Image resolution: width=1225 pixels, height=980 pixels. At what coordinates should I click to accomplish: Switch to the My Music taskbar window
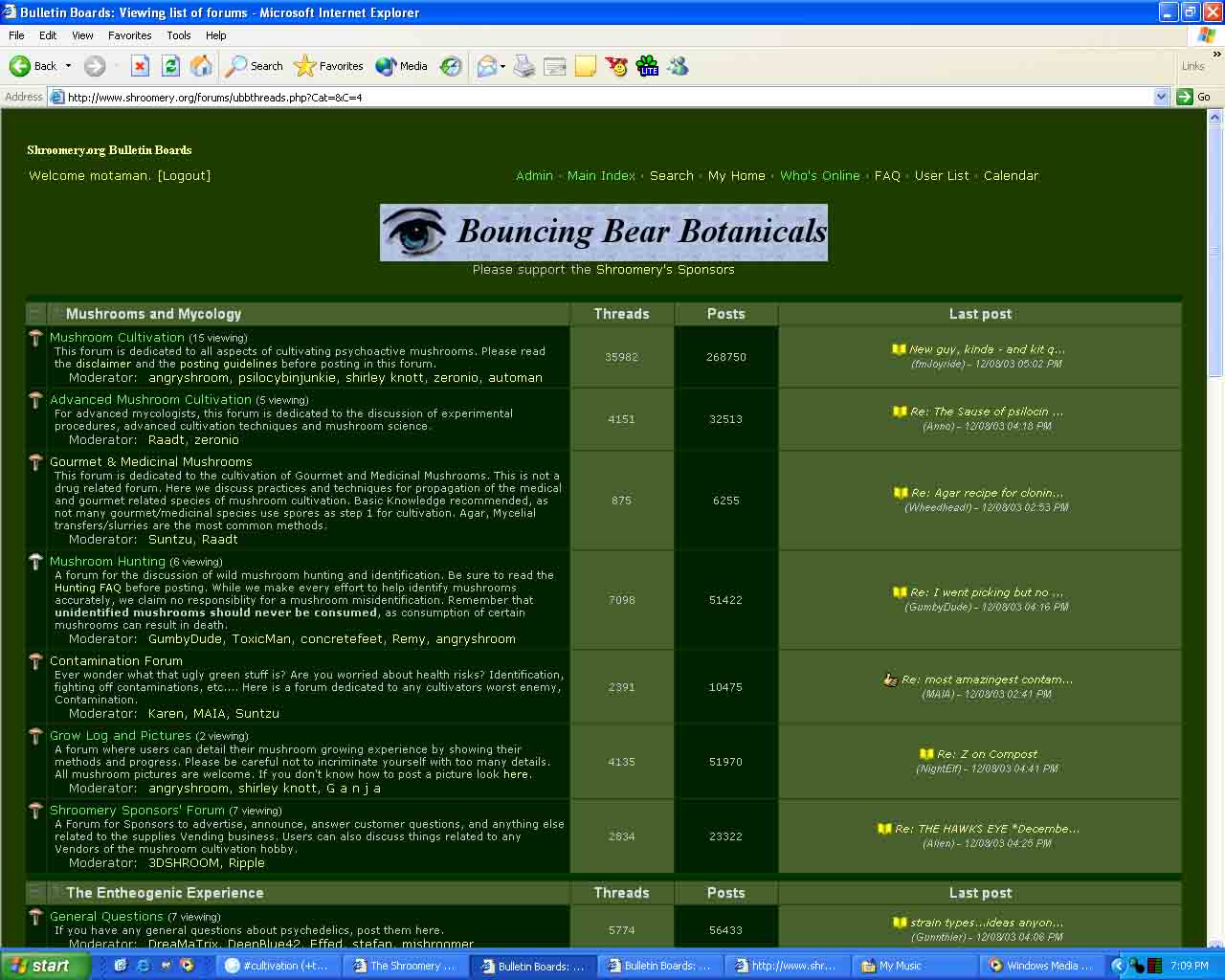pos(913,966)
